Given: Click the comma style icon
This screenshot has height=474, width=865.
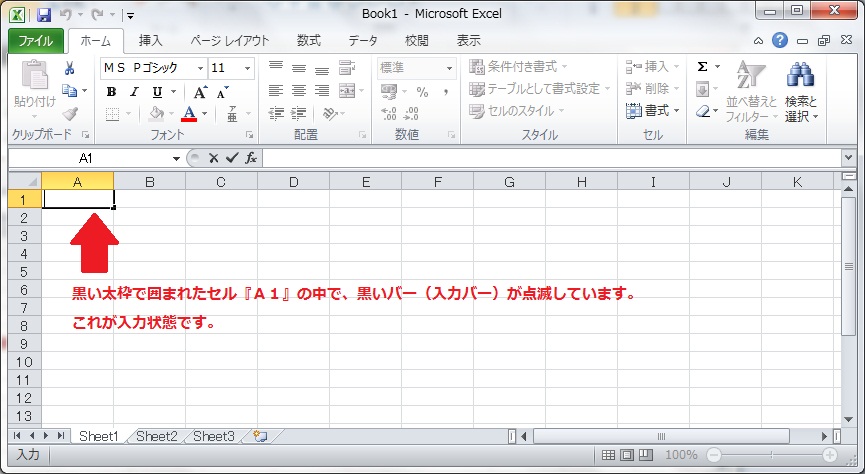Looking at the screenshot, I should 446,92.
